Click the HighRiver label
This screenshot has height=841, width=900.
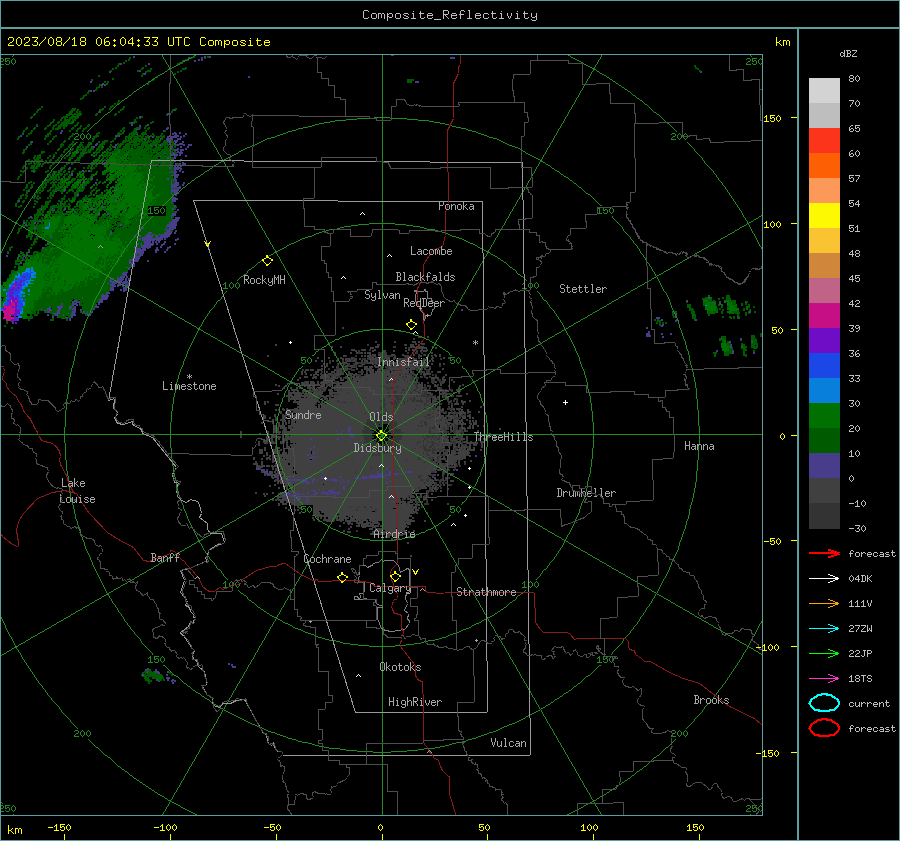[x=415, y=702]
